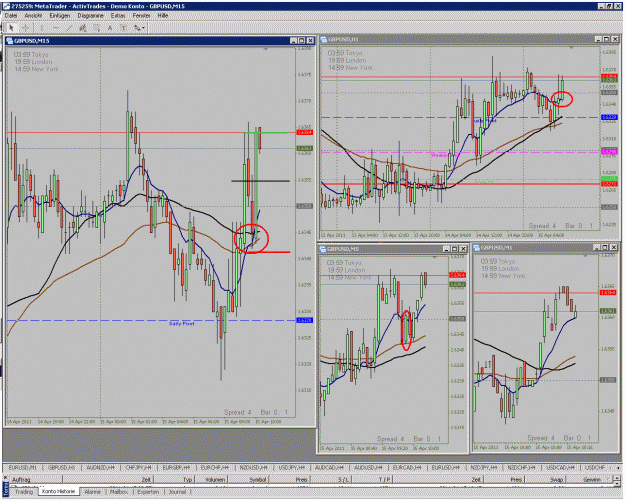Choose the trendline drawing tool
Screen dimensions: 625x501
(69, 28)
